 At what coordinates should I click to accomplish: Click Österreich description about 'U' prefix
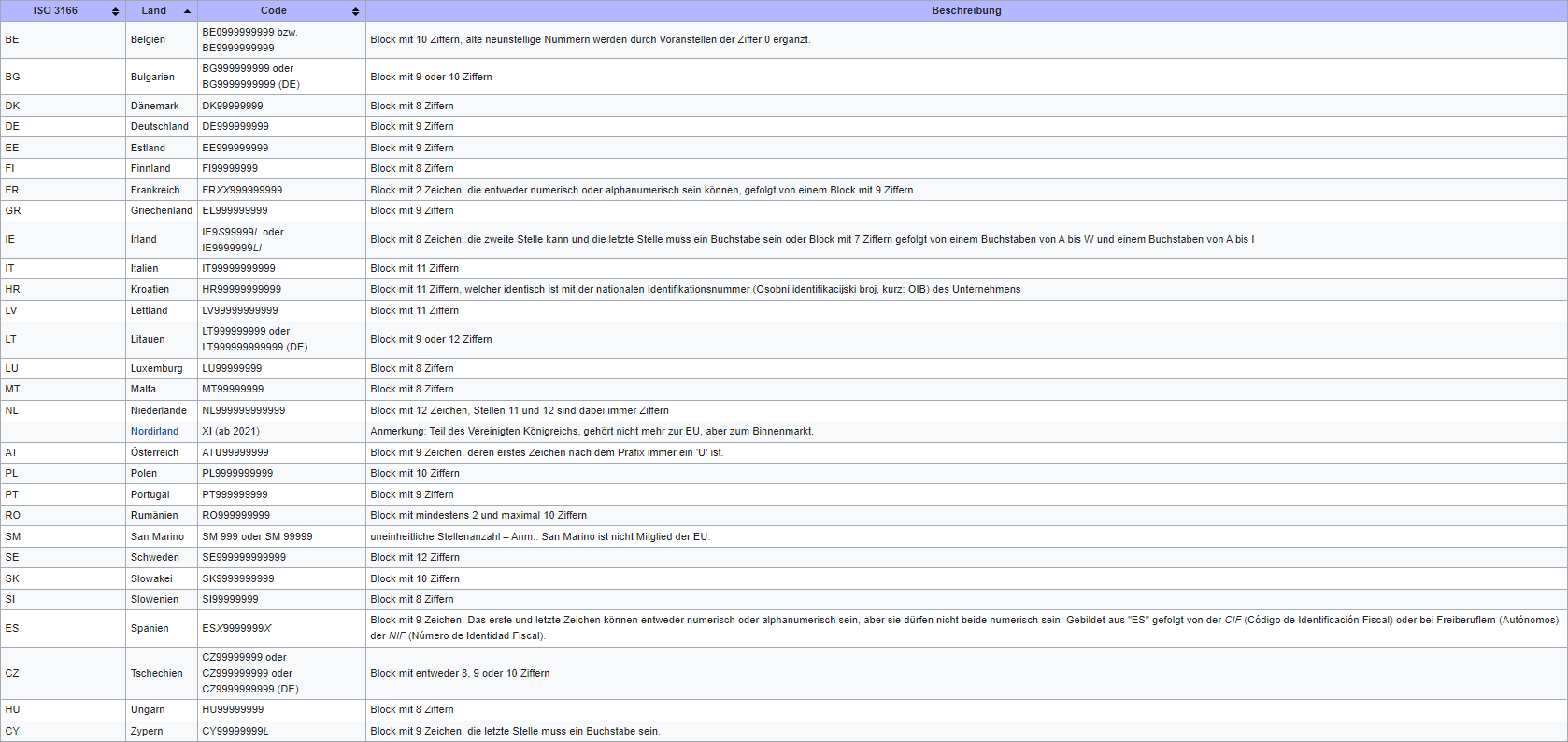547,452
